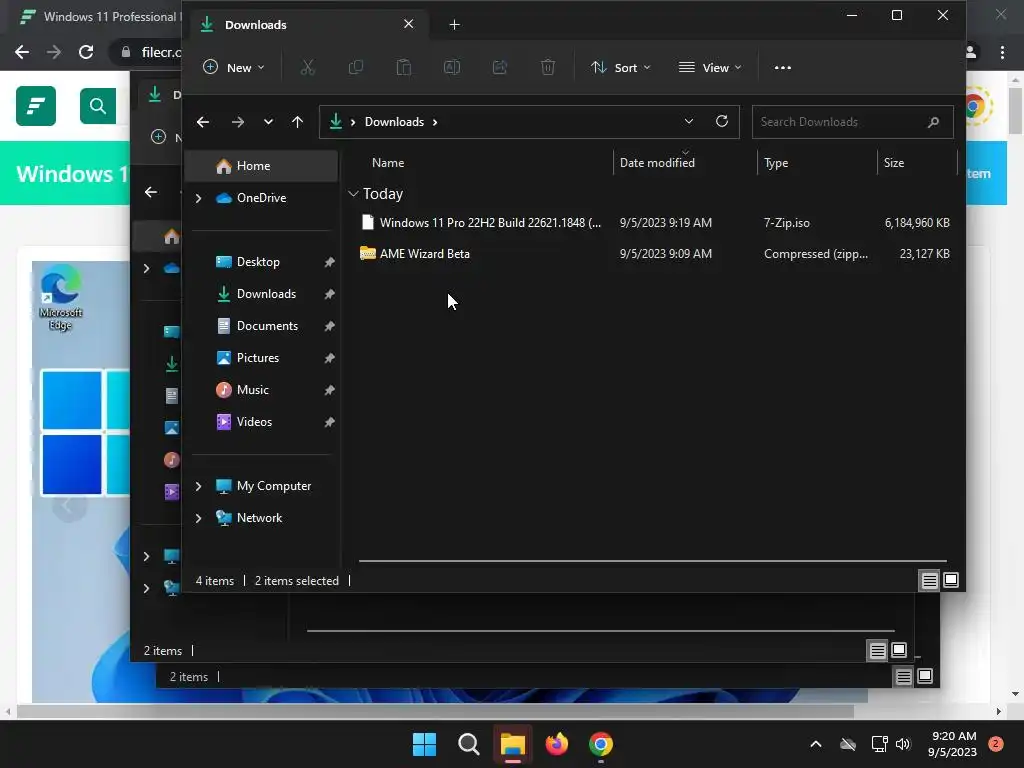The width and height of the screenshot is (1024, 768).
Task: Open the View dropdown menu
Action: (710, 67)
